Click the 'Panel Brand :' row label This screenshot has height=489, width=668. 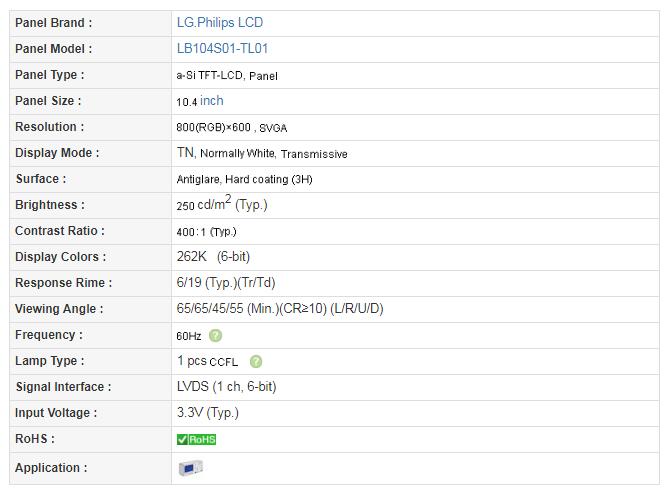pos(54,22)
